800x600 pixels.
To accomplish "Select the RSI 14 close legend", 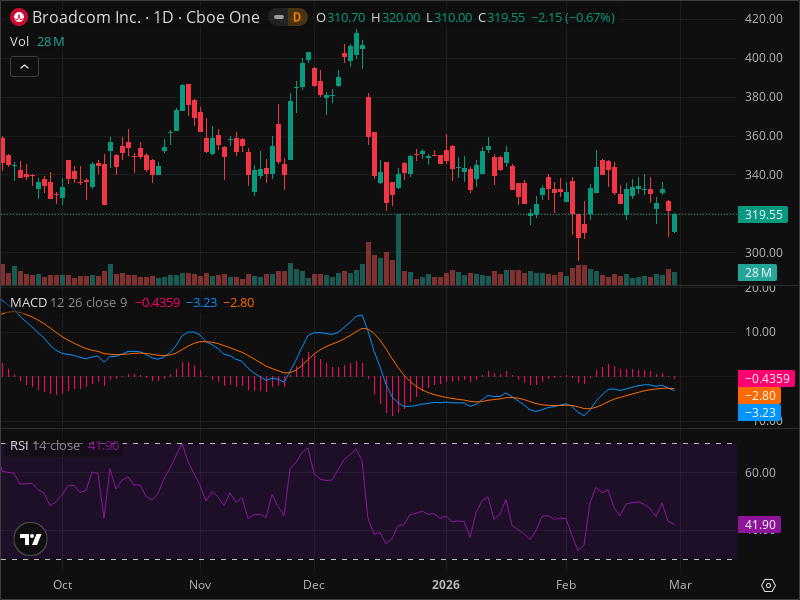I will 45,445.
